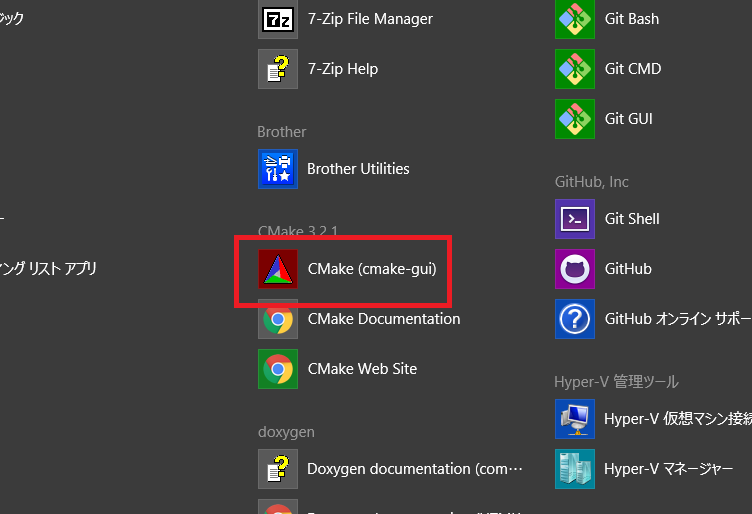Open the Git Shell terminal icon
Viewport: 752px width, 514px height.
pos(575,219)
